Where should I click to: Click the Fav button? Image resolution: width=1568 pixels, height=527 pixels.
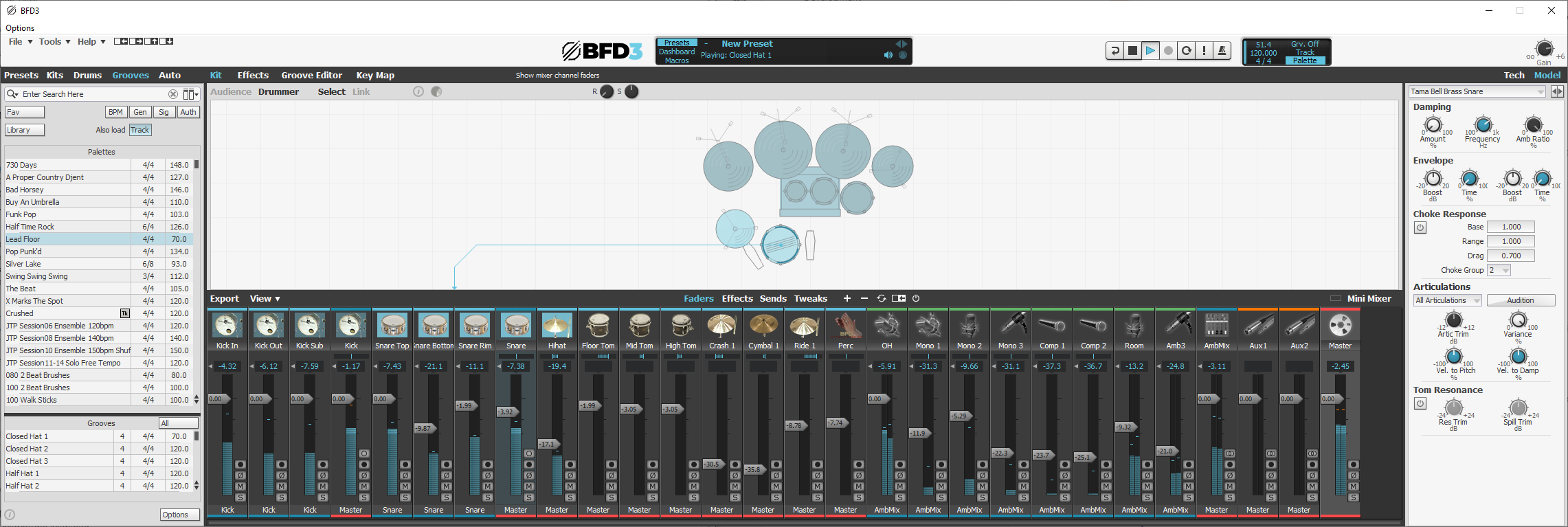[x=25, y=112]
